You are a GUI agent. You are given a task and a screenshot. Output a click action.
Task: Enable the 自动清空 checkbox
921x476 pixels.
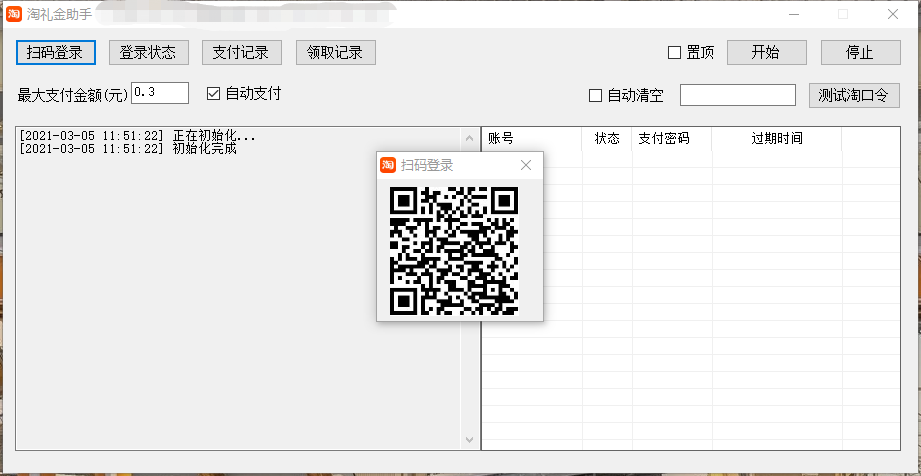click(x=595, y=96)
